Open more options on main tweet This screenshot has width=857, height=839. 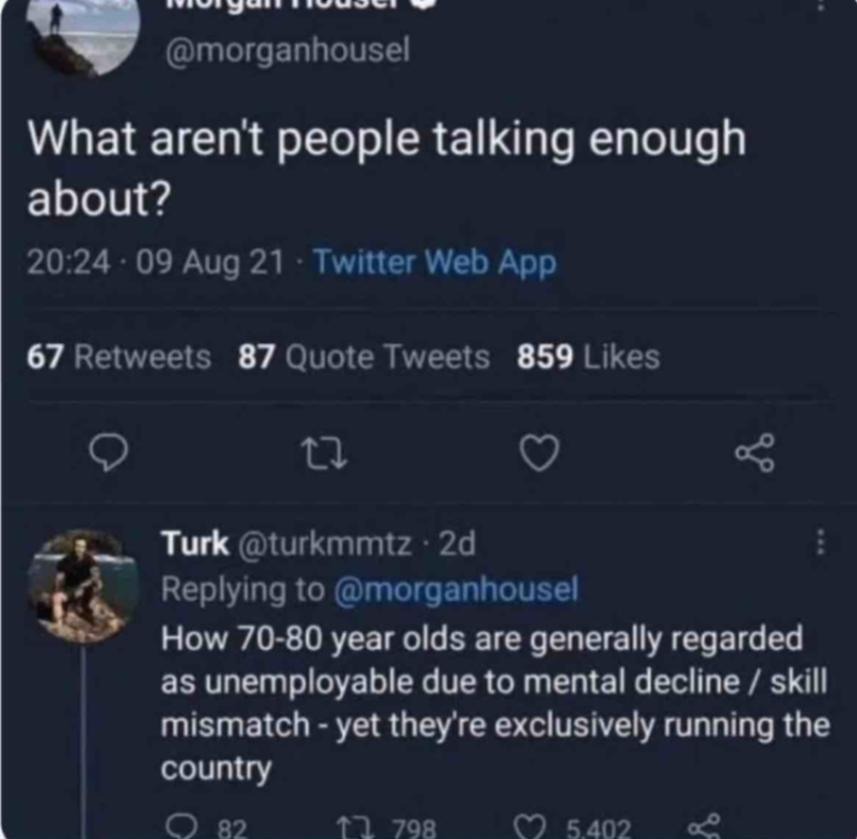pos(821,5)
